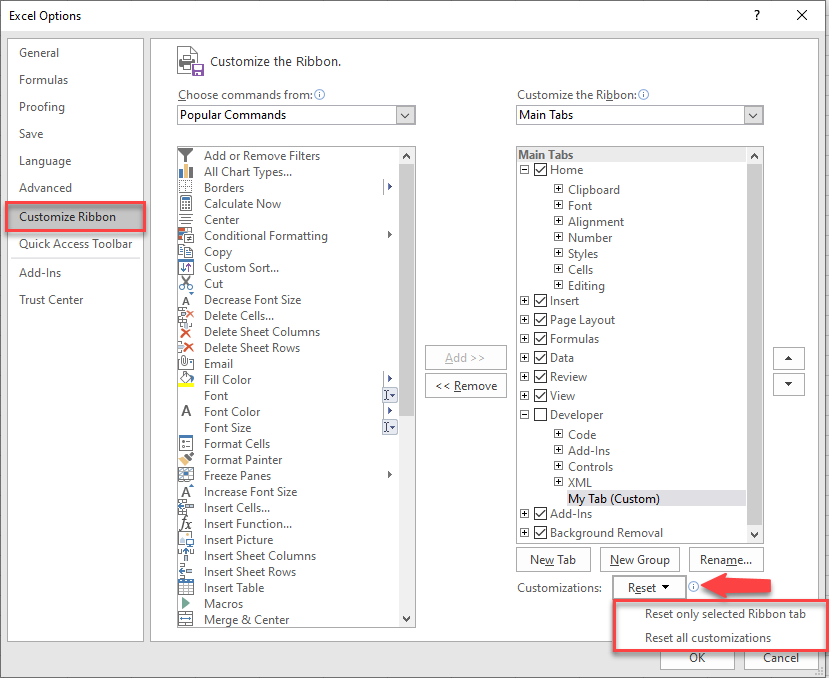Click the Delete Sheet Columns icon
This screenshot has height=678, width=829.
pos(186,332)
